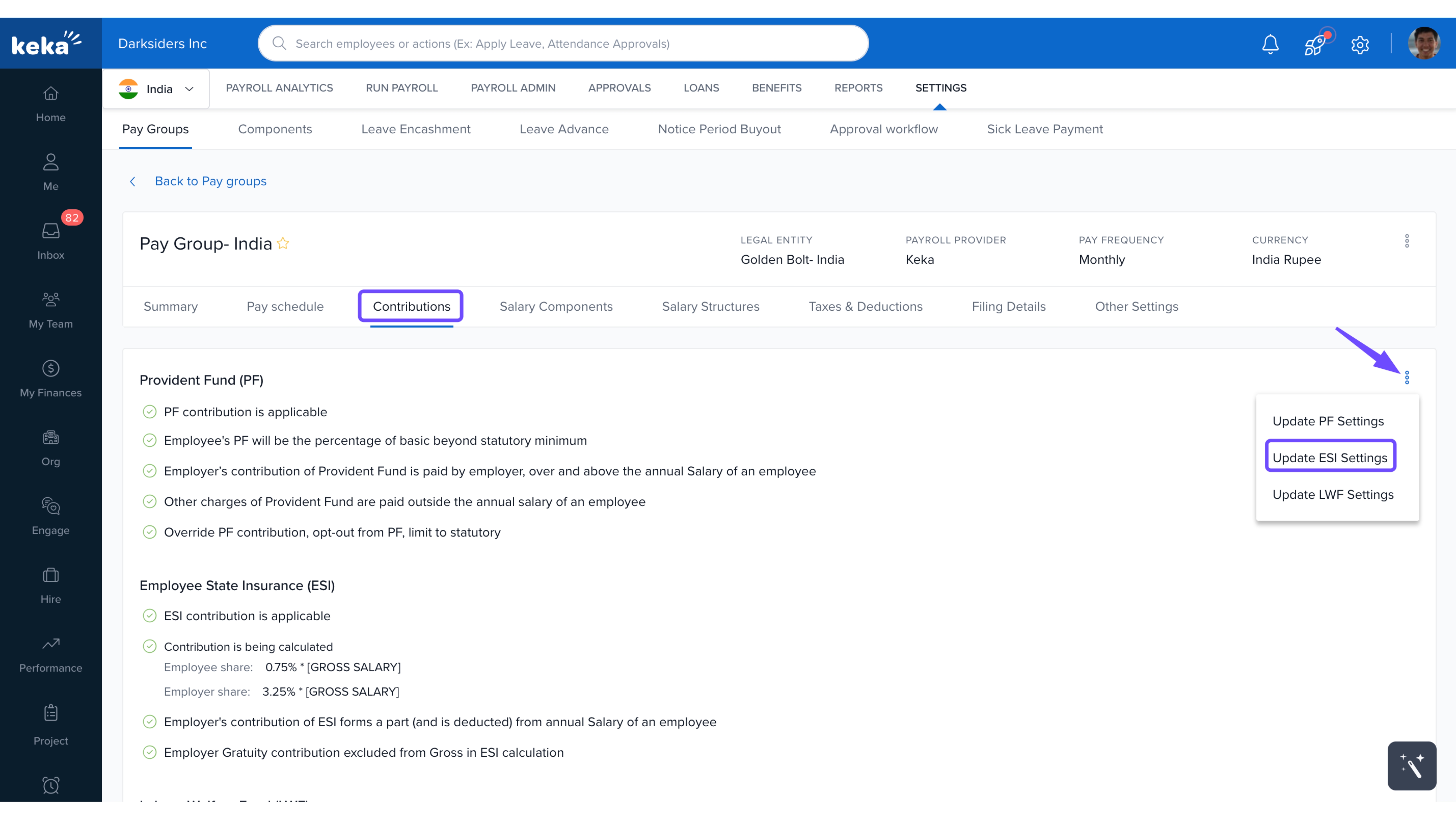
Task: Toggle the Provident Fund section three-dot menu
Action: (x=1406, y=377)
